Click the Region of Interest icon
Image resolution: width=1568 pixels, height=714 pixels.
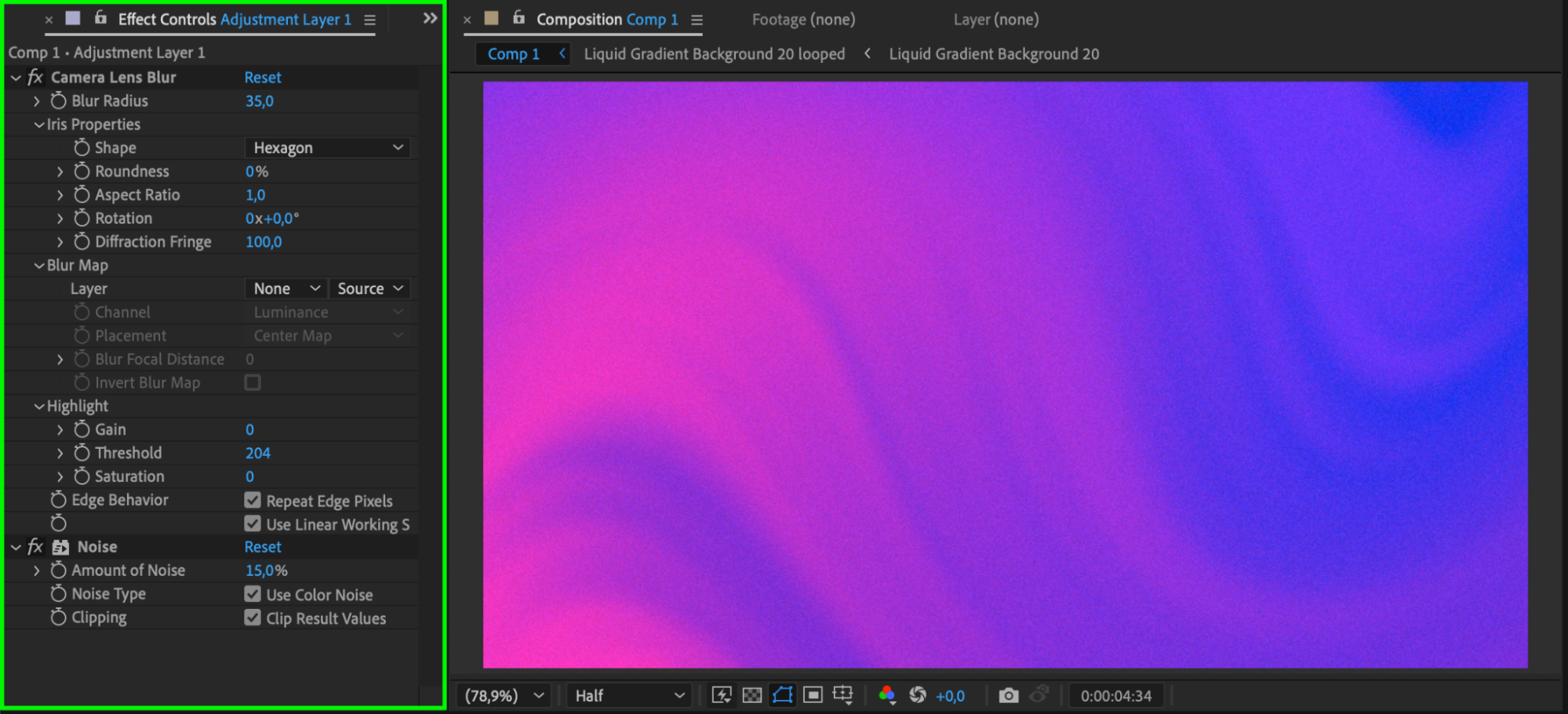point(813,695)
